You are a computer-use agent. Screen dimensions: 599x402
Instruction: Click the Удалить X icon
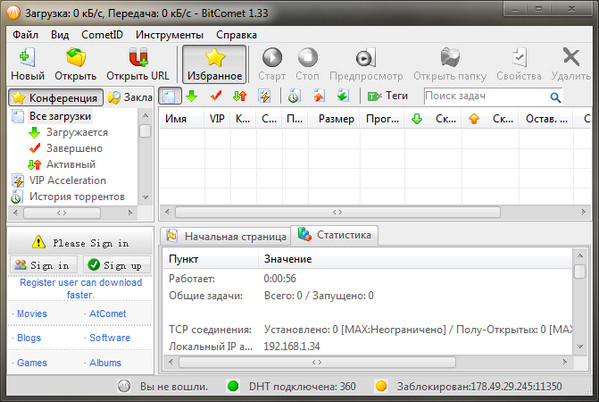571,57
